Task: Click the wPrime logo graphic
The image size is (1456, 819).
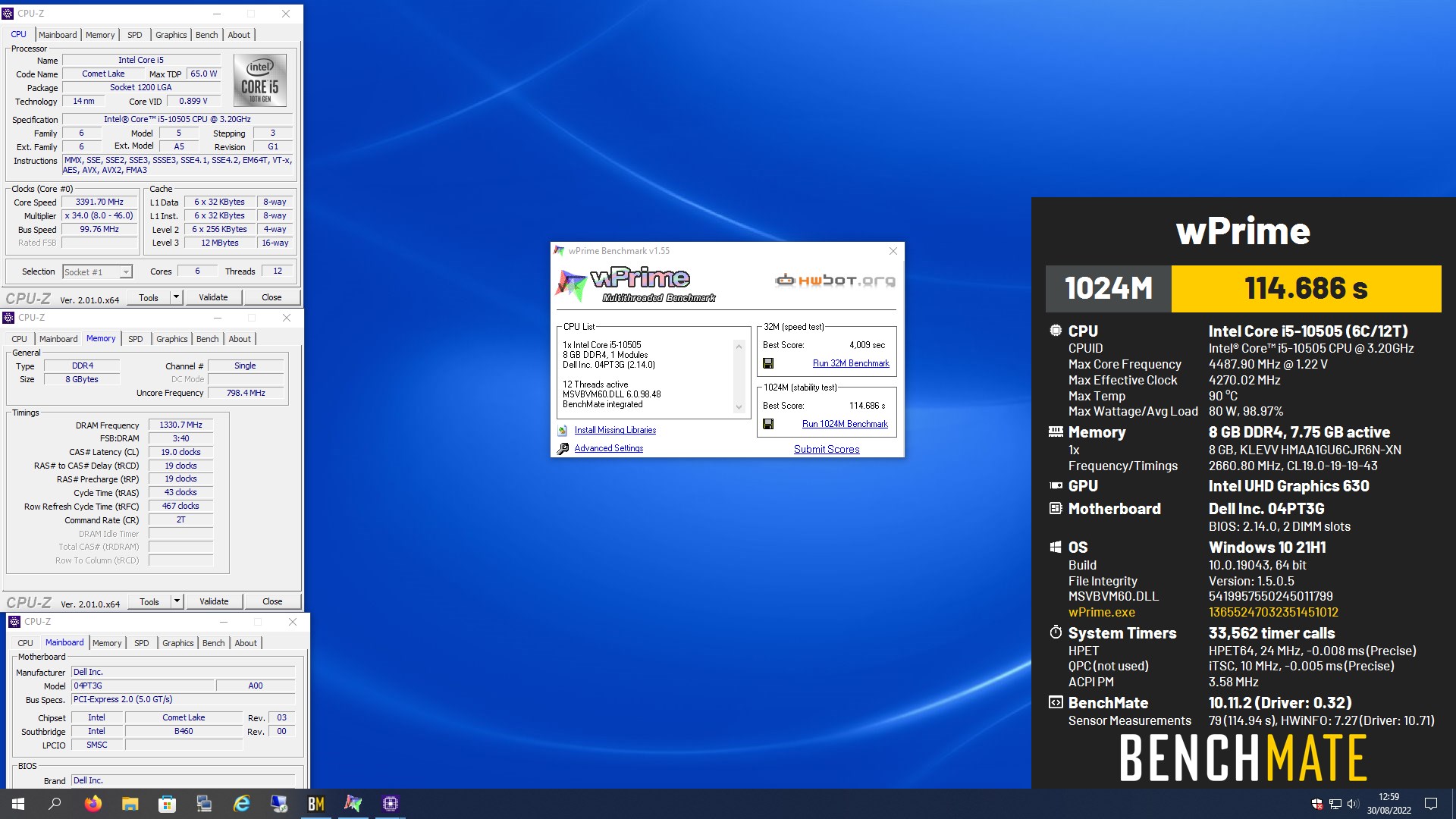Action: click(x=635, y=284)
